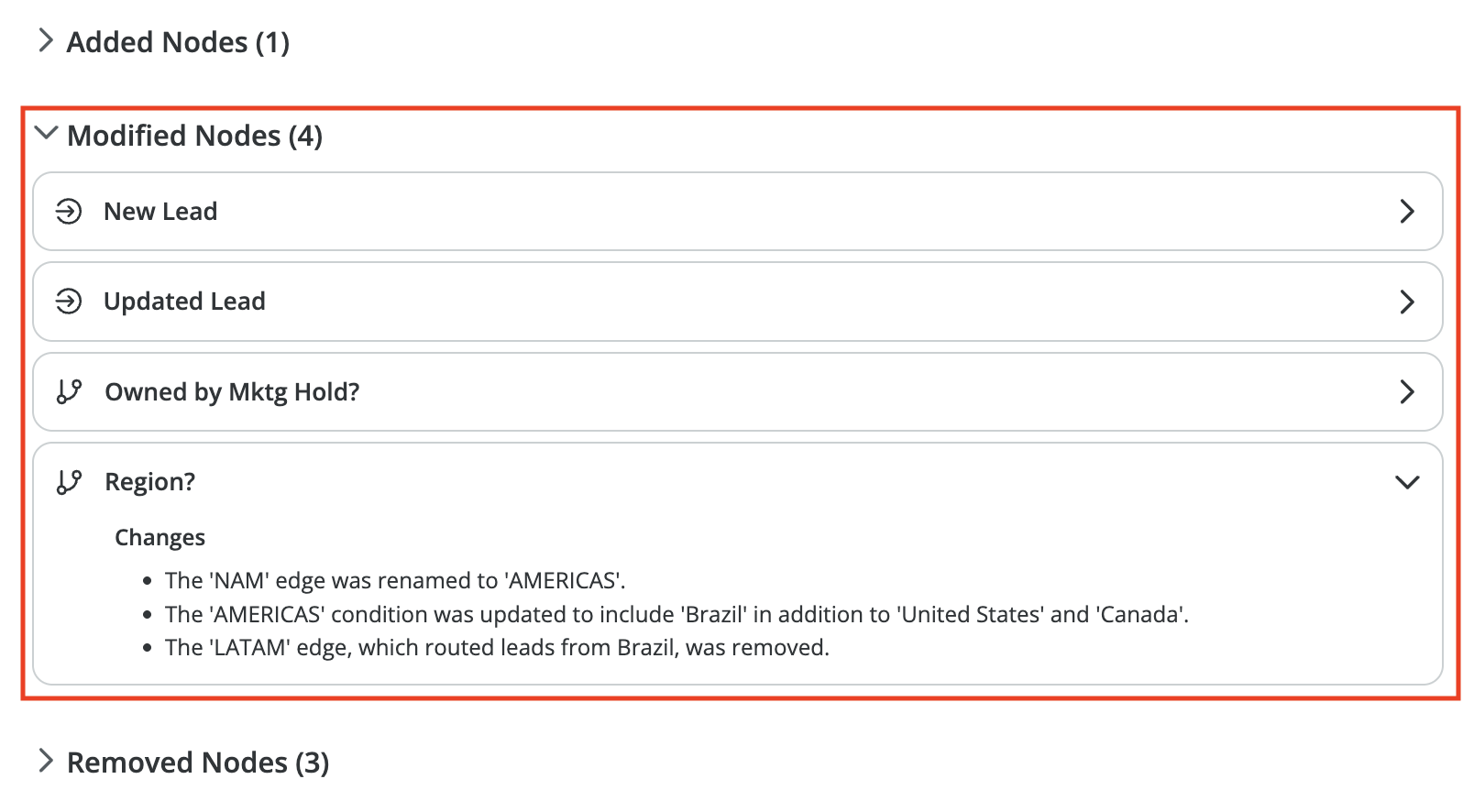
Task: Expand the Removed Nodes section chevron
Action: [45, 761]
